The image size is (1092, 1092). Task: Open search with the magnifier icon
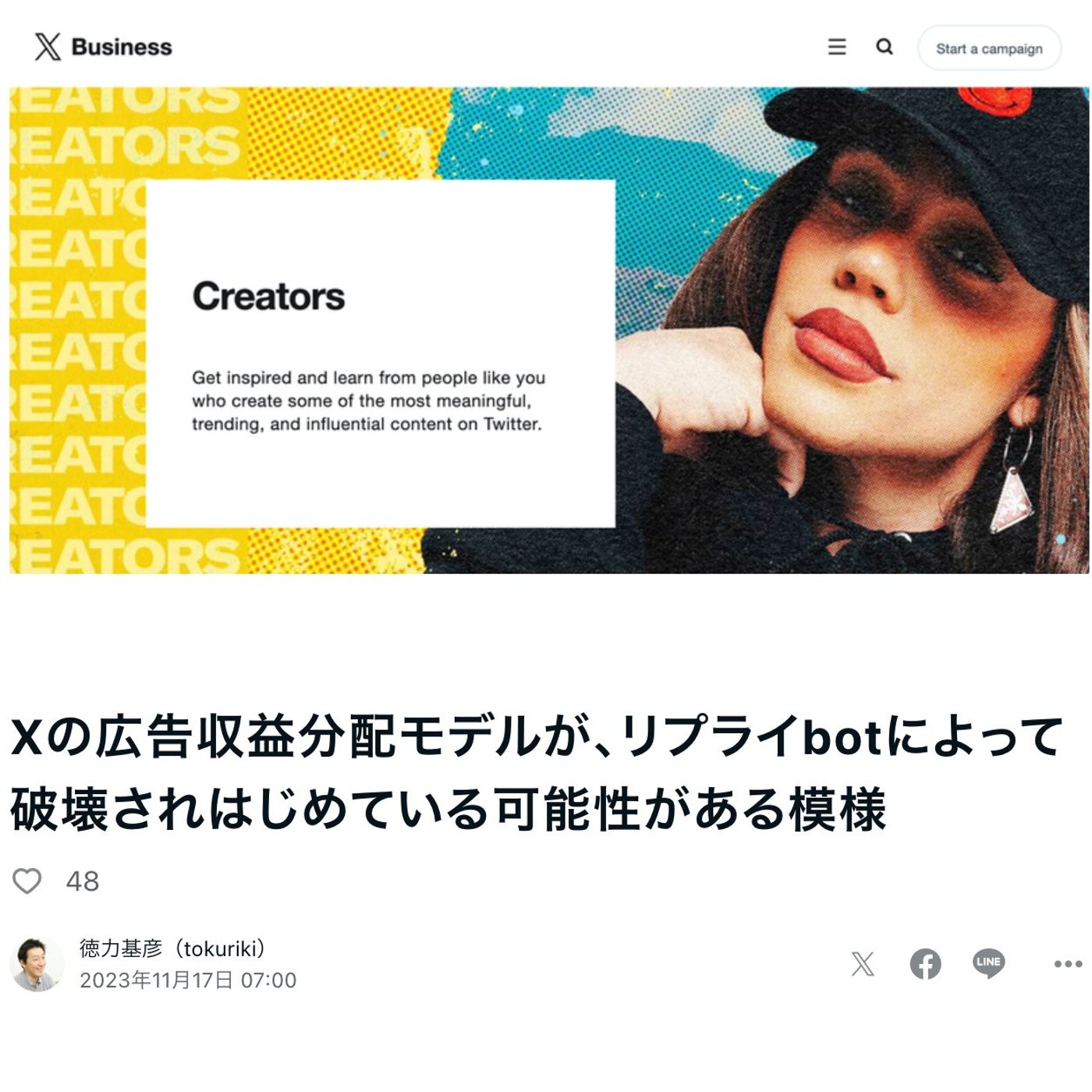[x=884, y=47]
